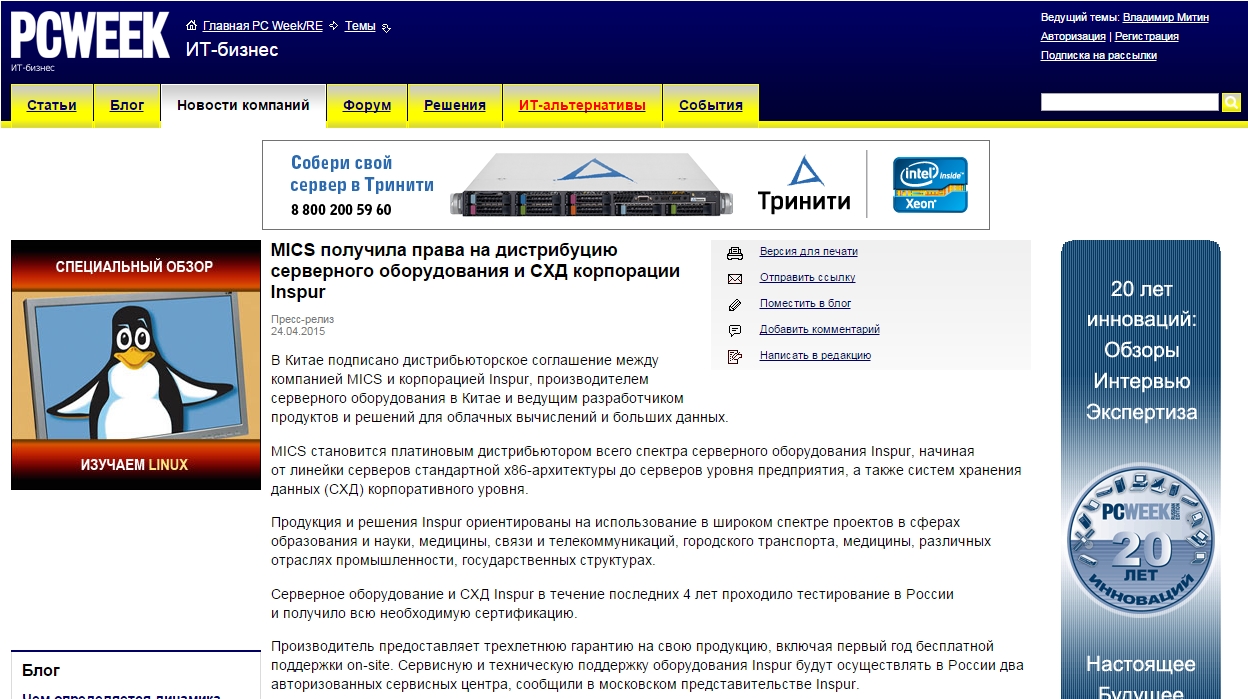Click the date 24.04.2015

click(x=298, y=331)
